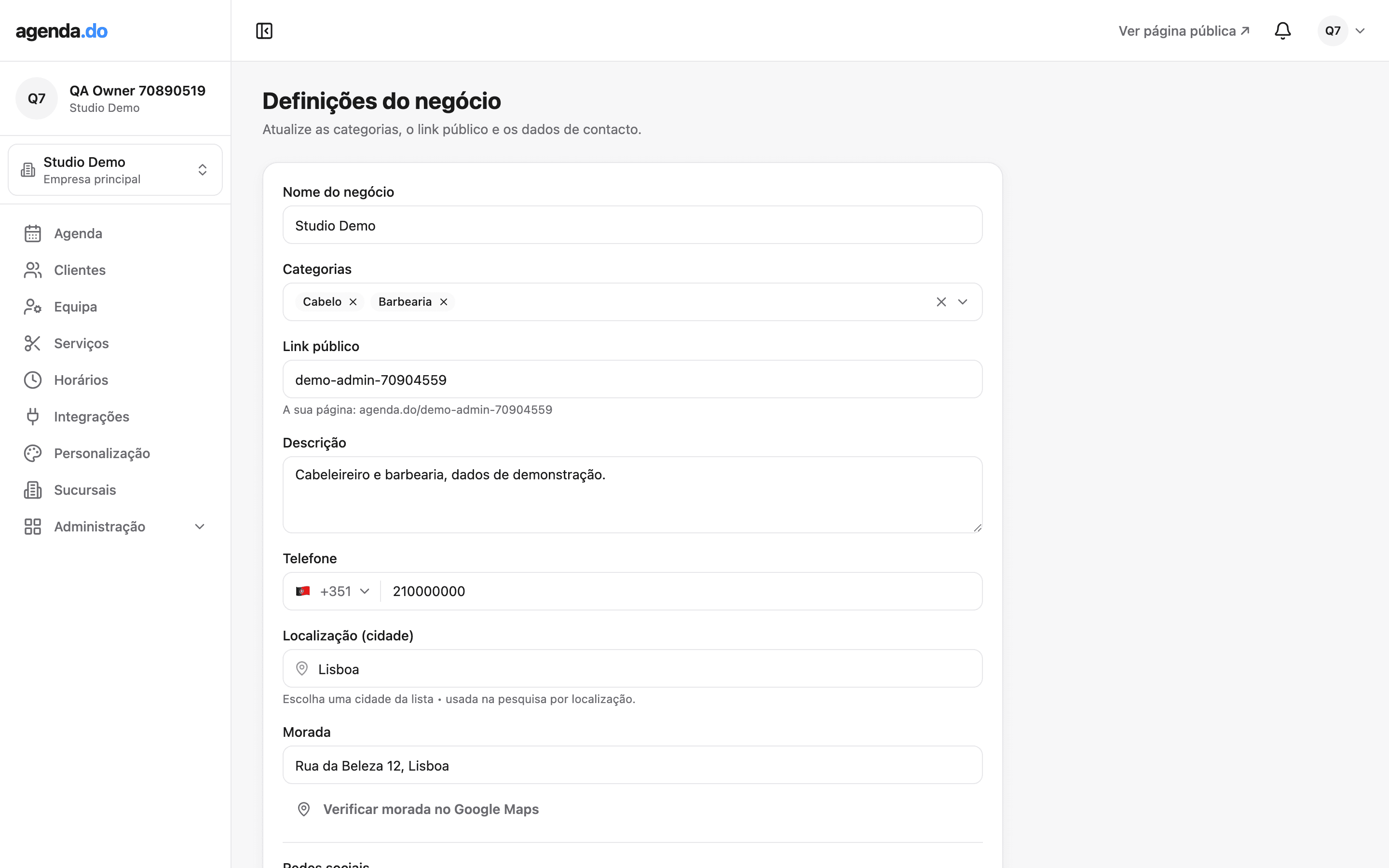Image resolution: width=1389 pixels, height=868 pixels.
Task: Go to Integrações
Action: click(x=115, y=417)
